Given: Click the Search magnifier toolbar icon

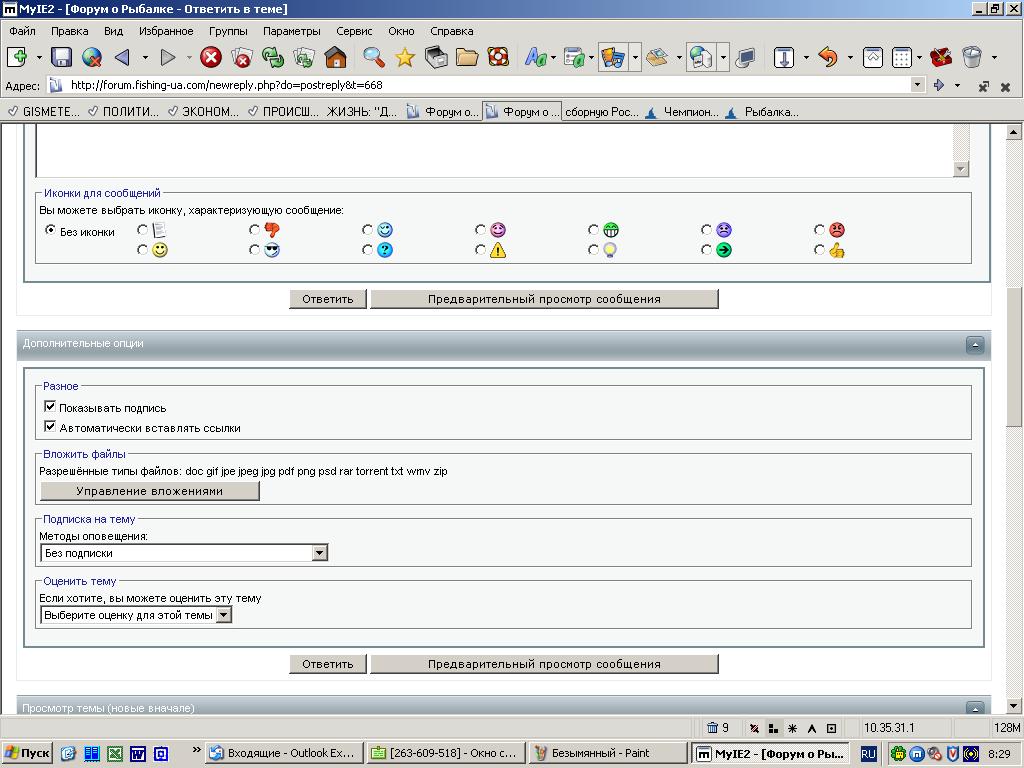Looking at the screenshot, I should pyautogui.click(x=373, y=57).
